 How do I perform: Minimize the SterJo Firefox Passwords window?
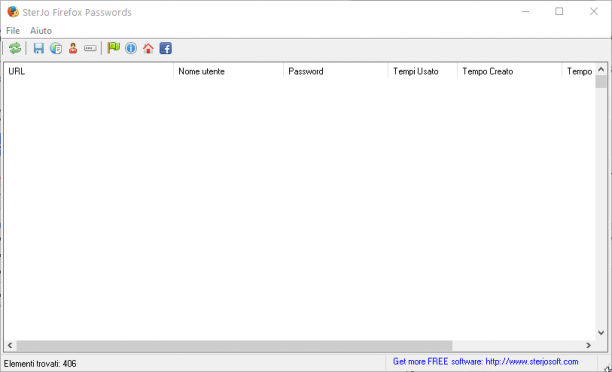[525, 11]
